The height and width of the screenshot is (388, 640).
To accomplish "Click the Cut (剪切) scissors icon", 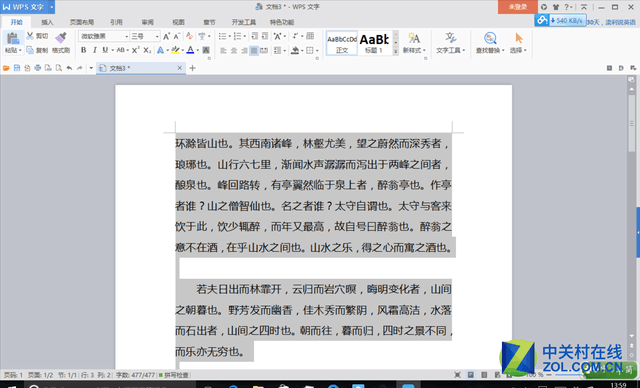I will tap(30, 36).
